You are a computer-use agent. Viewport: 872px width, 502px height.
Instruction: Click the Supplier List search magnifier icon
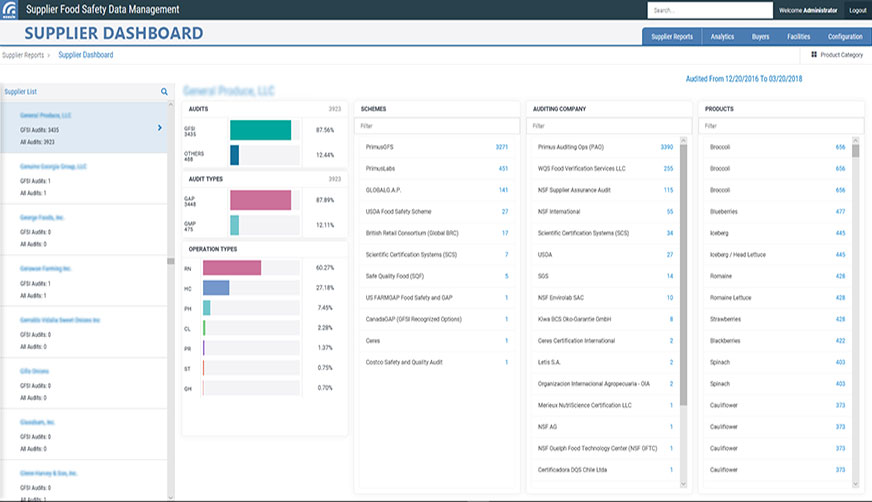pos(165,91)
